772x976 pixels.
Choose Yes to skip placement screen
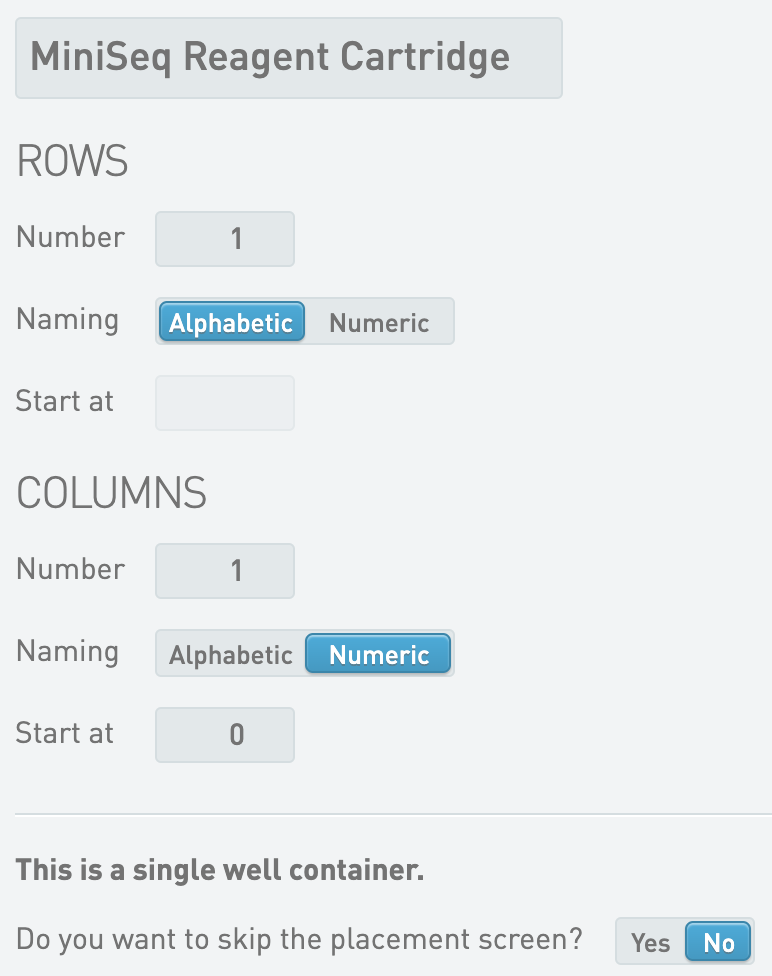coord(651,942)
